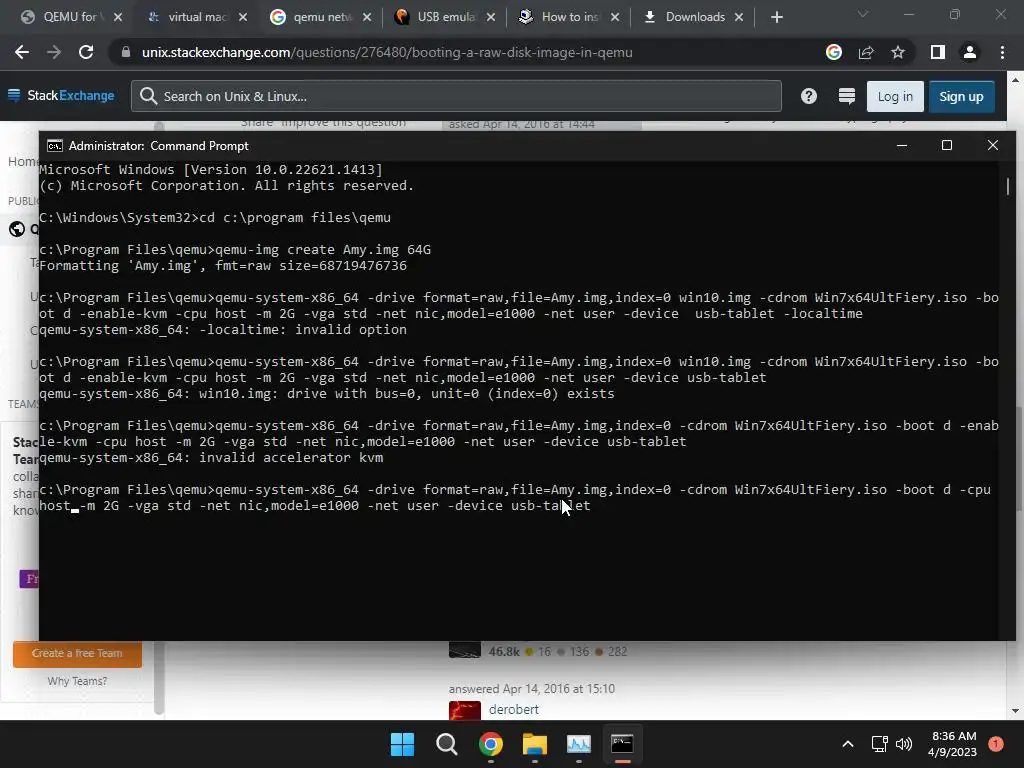
Task: Minimize the Command Prompt window
Action: click(x=902, y=146)
